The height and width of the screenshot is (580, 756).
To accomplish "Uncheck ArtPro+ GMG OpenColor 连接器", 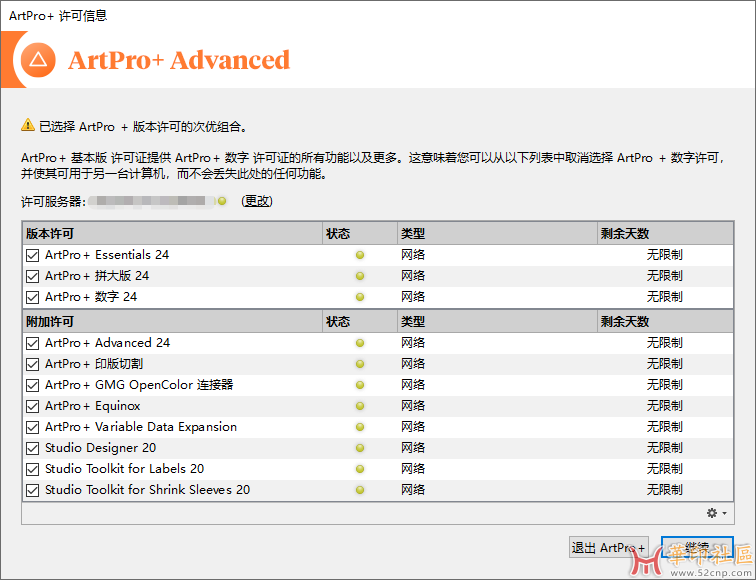I will pyautogui.click(x=33, y=385).
